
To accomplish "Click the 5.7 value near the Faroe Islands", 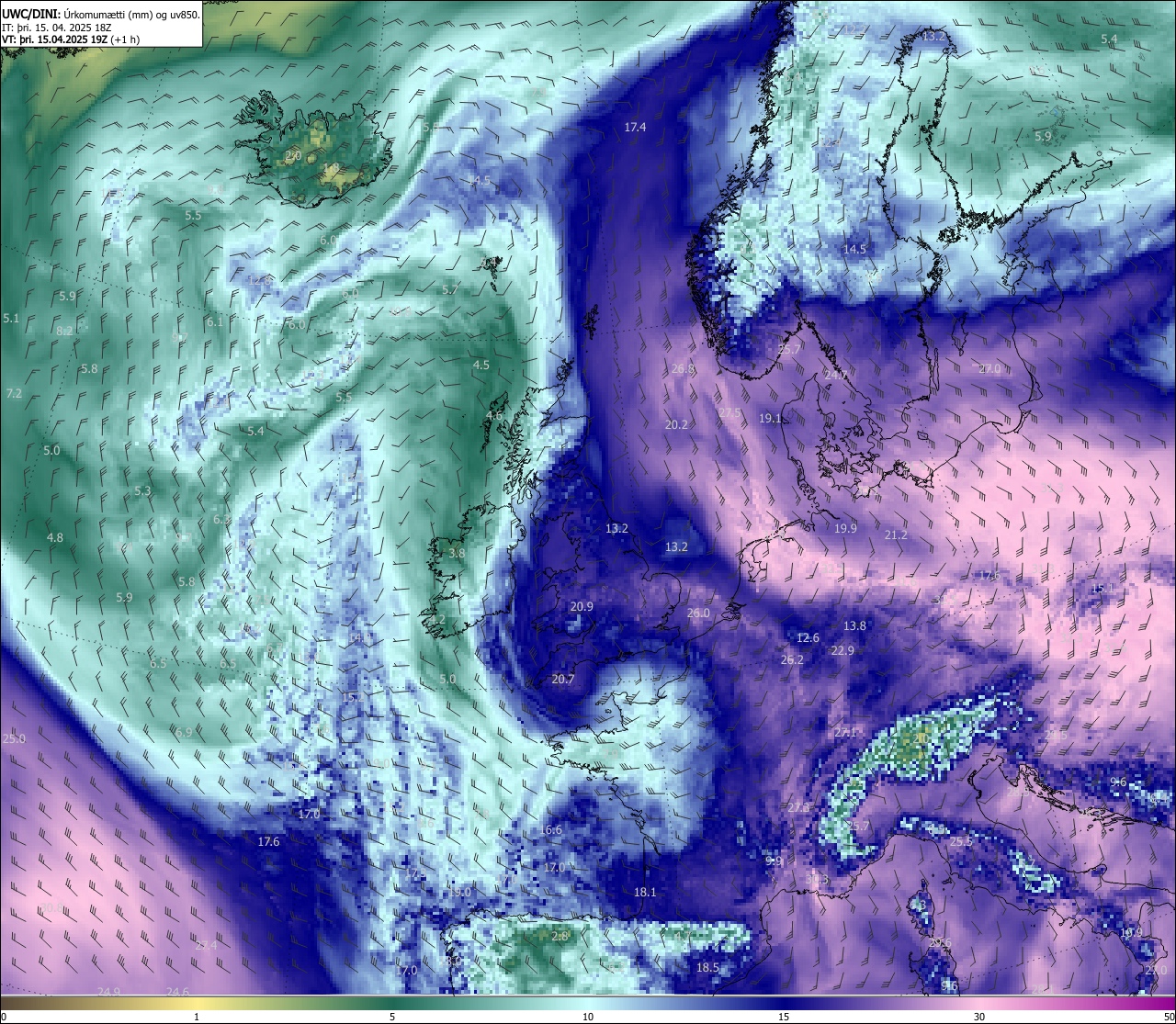I will pyautogui.click(x=450, y=288).
